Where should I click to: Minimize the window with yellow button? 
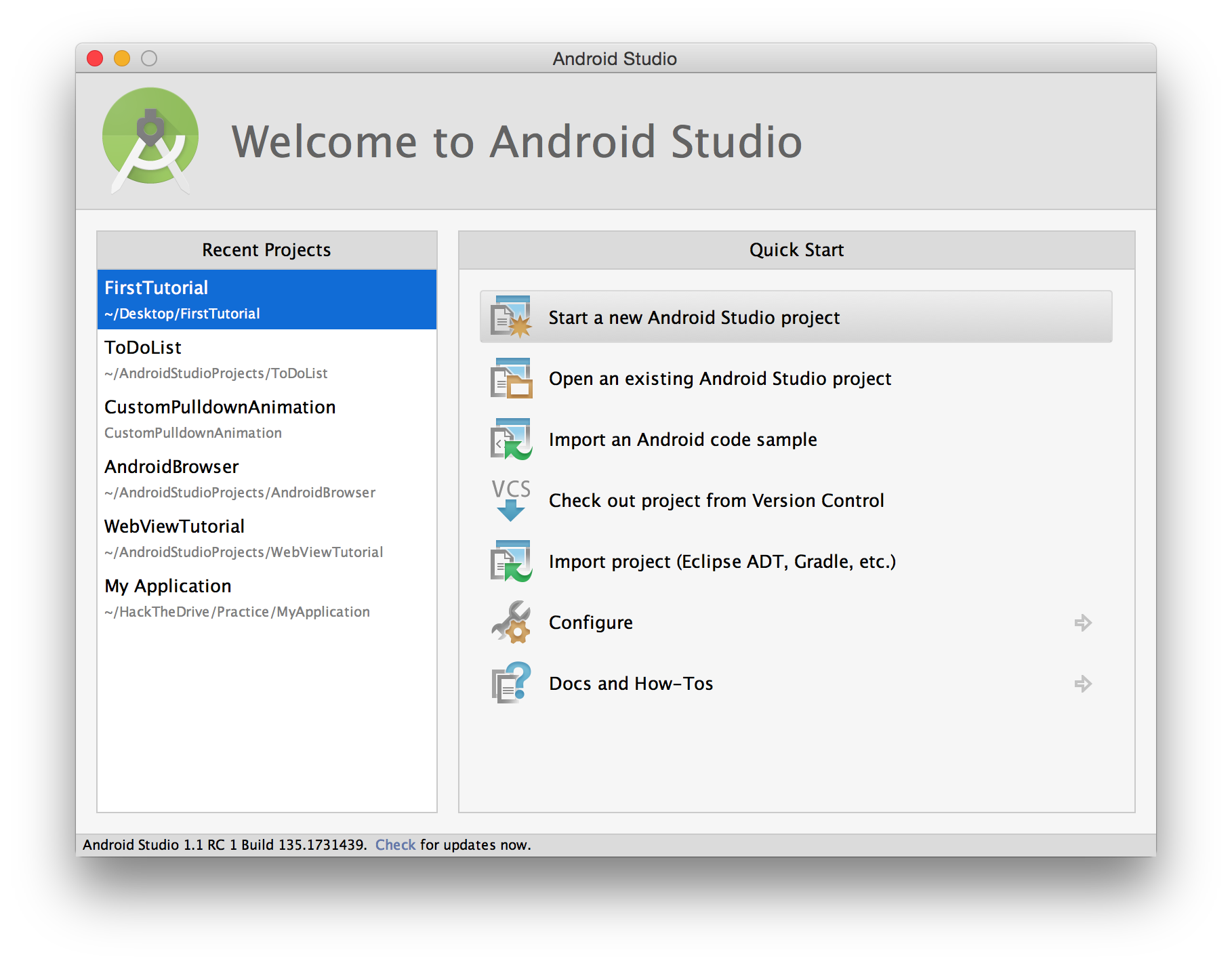(122, 58)
